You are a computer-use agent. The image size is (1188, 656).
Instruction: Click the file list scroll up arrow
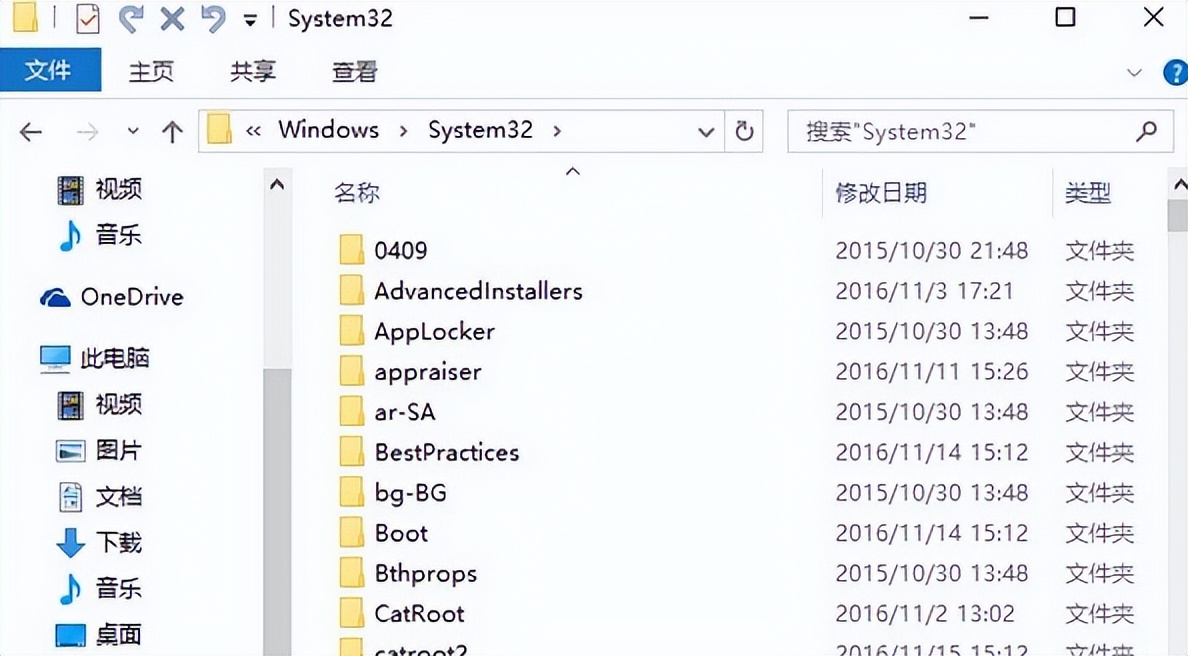(1179, 184)
